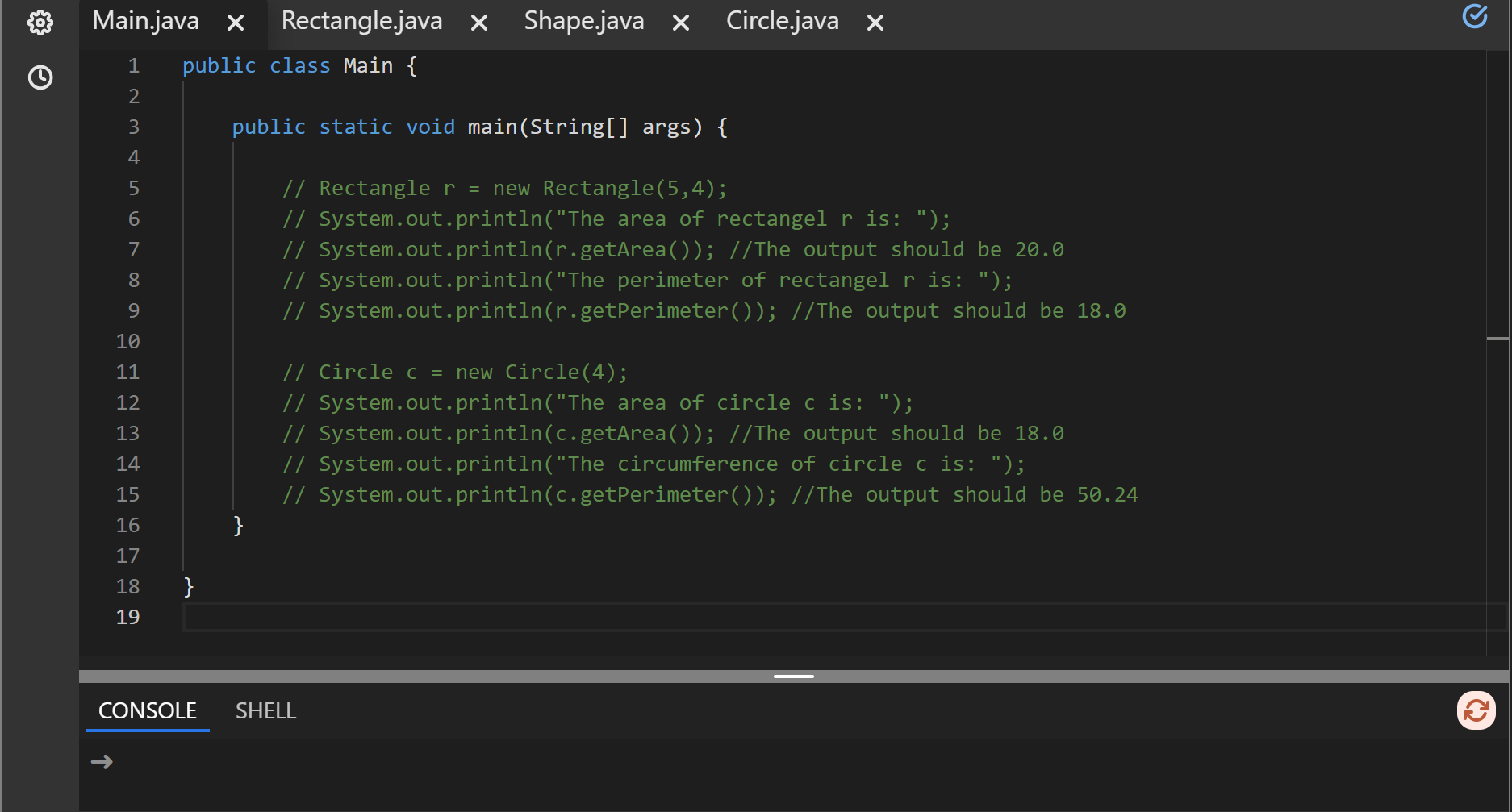Close the Shape.java tab

coord(680,23)
